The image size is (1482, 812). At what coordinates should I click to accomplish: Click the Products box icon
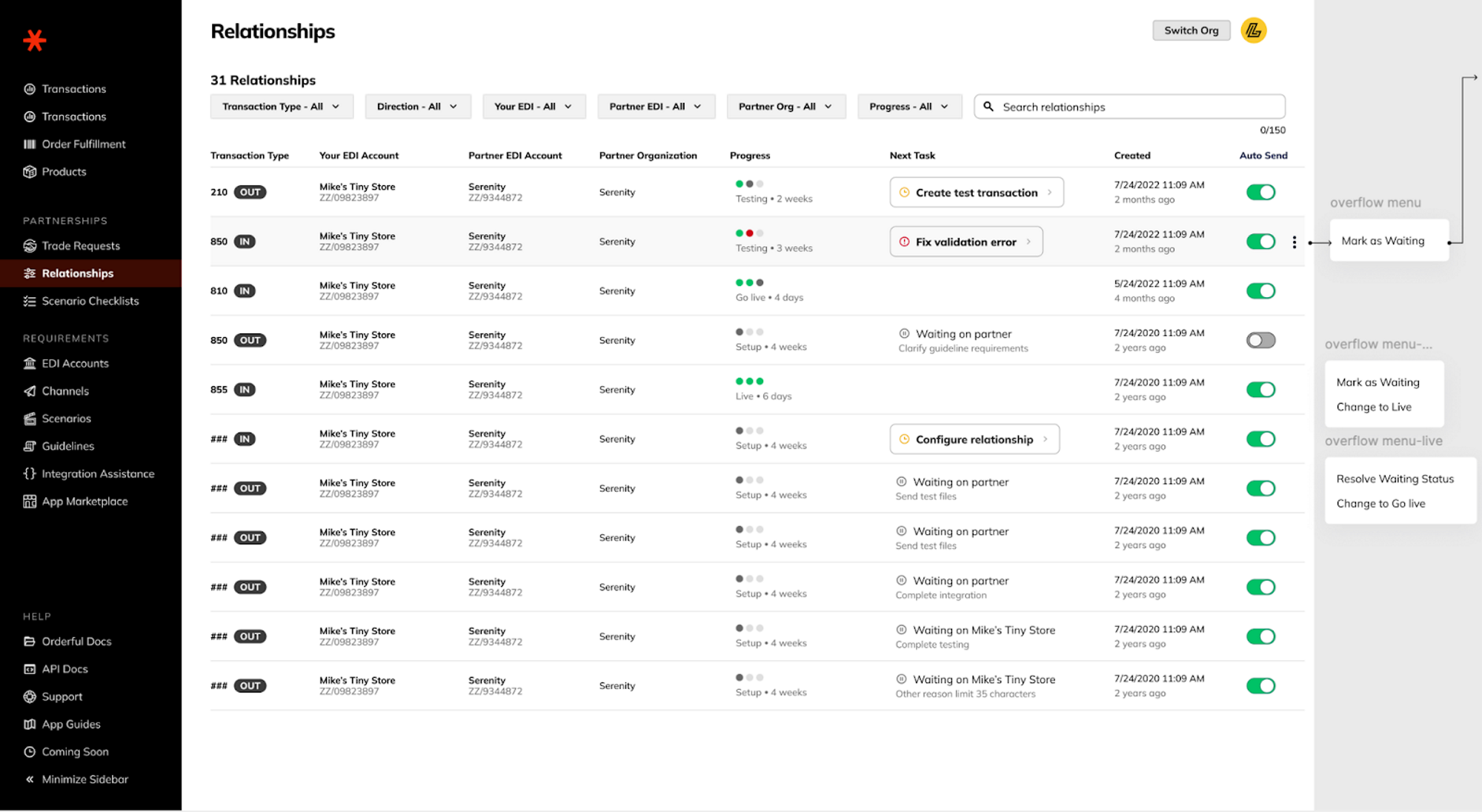click(30, 172)
